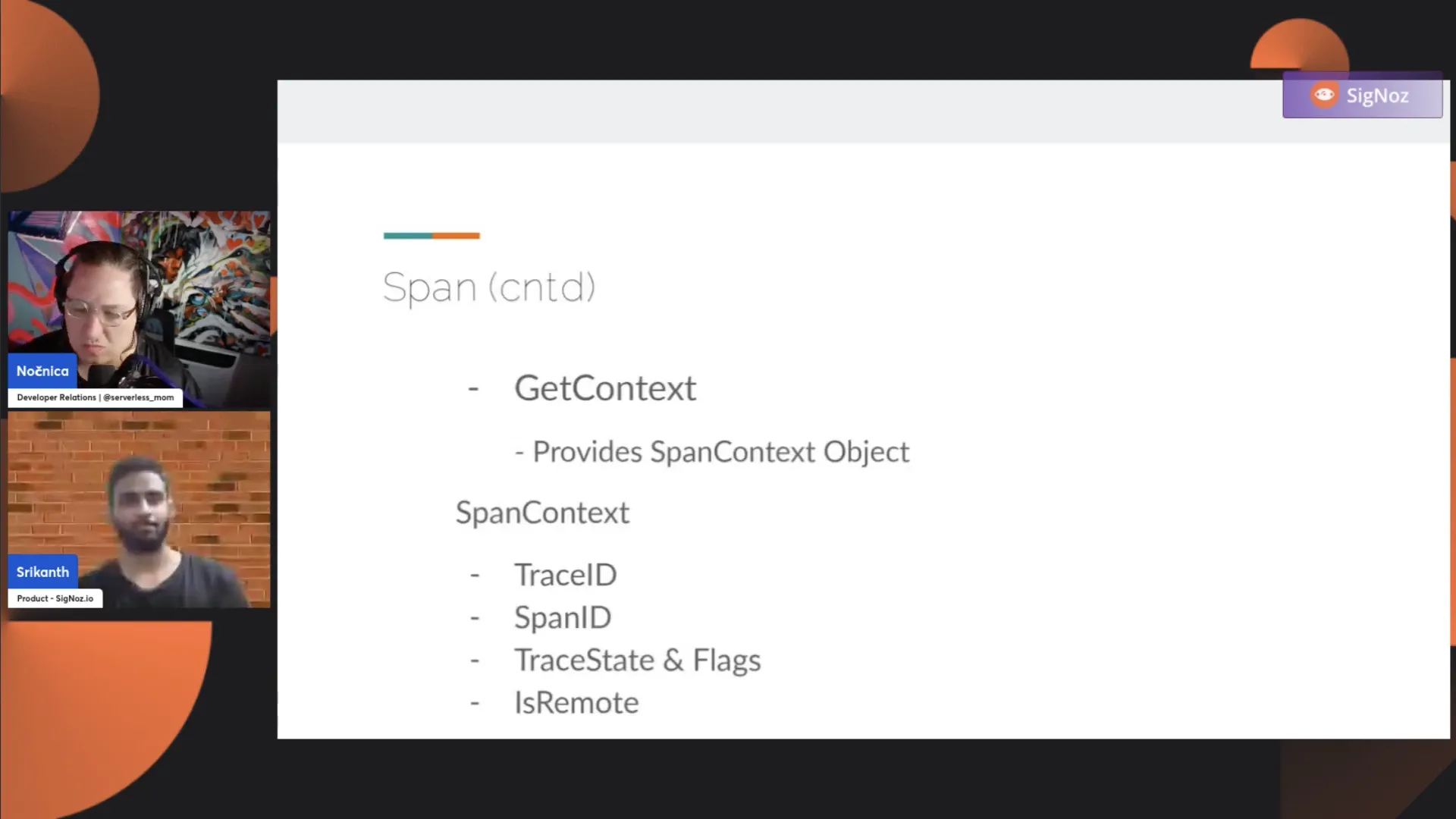Click the SigNoz eye logo icon
The width and height of the screenshot is (1456, 819).
[x=1324, y=95]
